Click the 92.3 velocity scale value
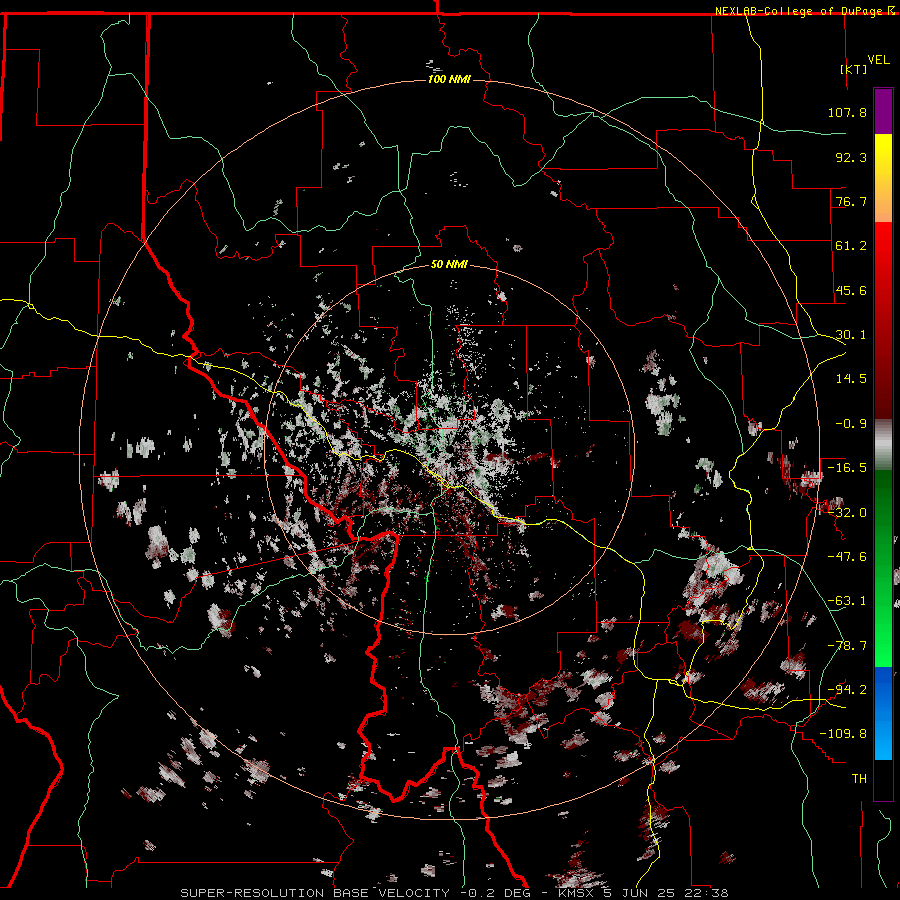 tap(851, 157)
